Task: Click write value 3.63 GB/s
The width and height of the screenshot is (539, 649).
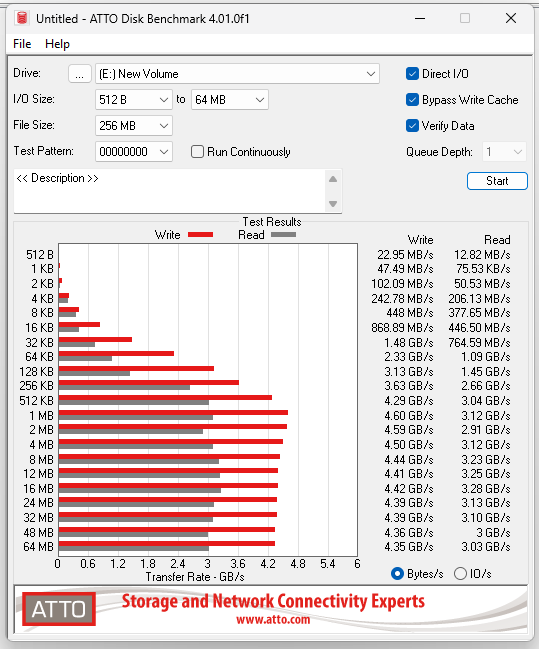Action: coord(409,385)
